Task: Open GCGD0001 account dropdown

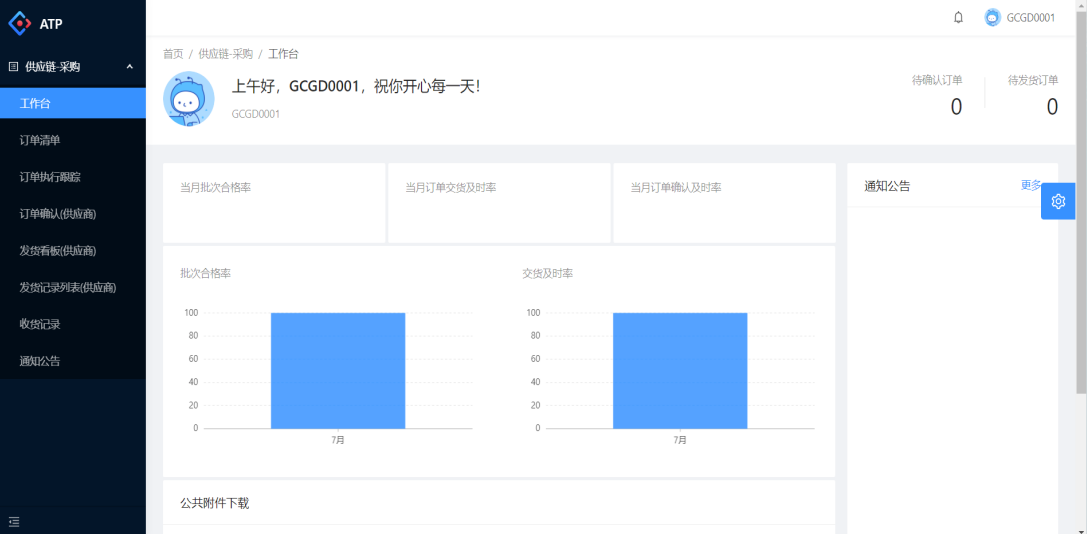Action: click(x=1030, y=18)
